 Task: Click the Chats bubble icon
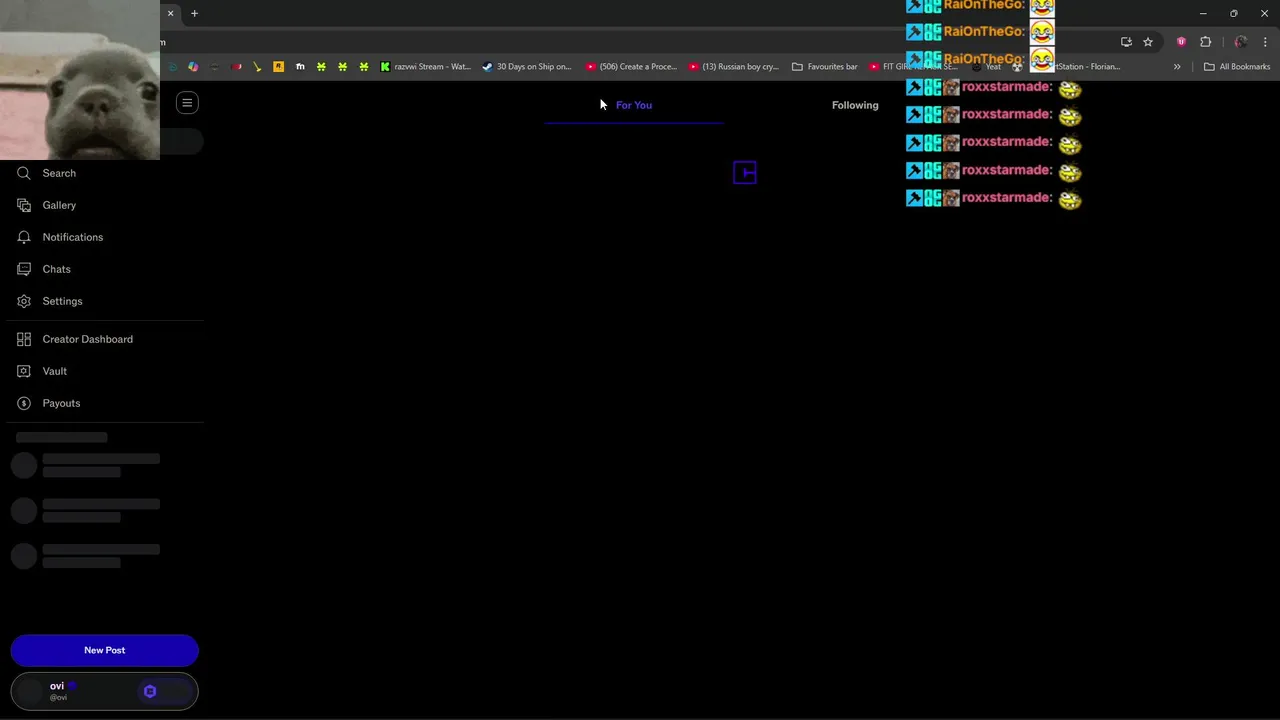click(x=24, y=269)
